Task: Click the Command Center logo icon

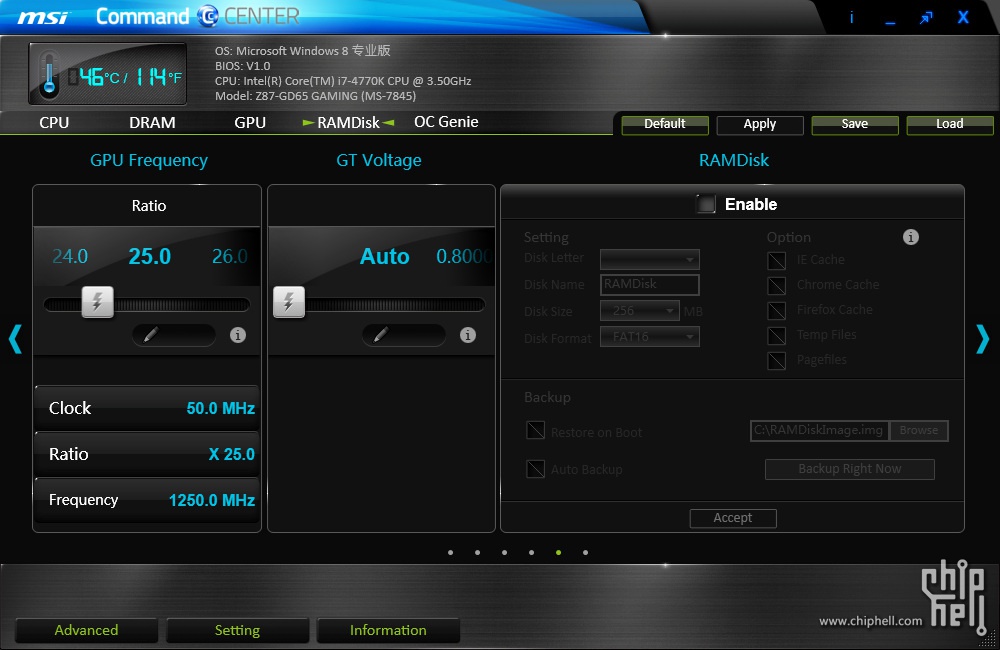Action: coord(208,16)
